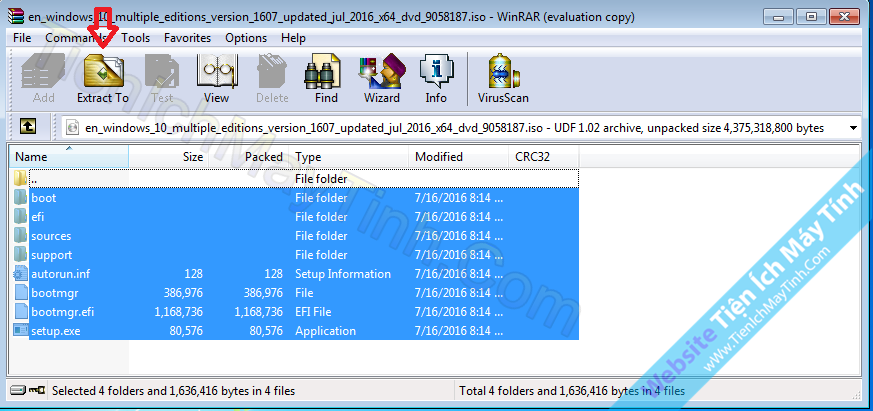
Task: Click the WinRAR title bar books icon
Action: pyautogui.click(x=18, y=16)
